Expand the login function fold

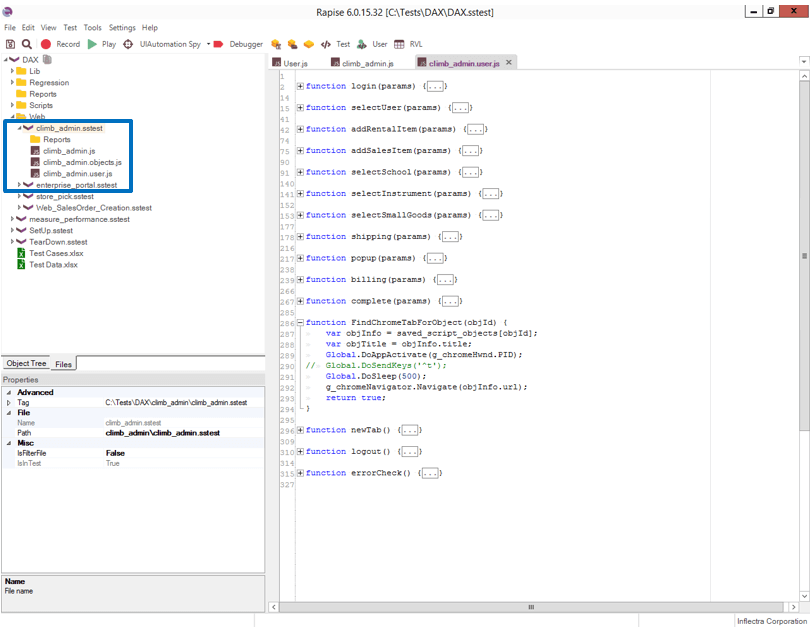[x=300, y=86]
